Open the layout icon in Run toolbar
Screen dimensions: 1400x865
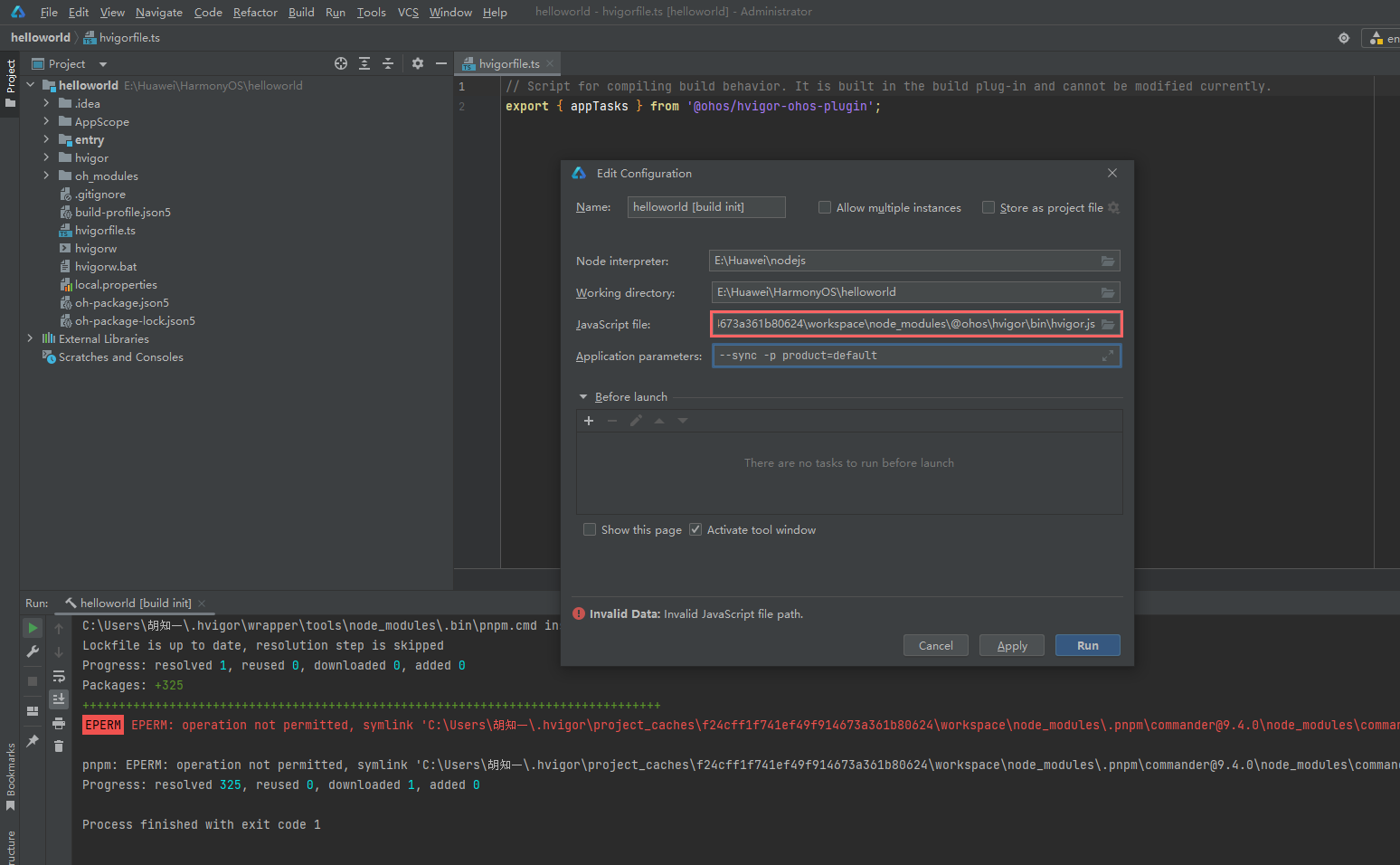point(33,711)
